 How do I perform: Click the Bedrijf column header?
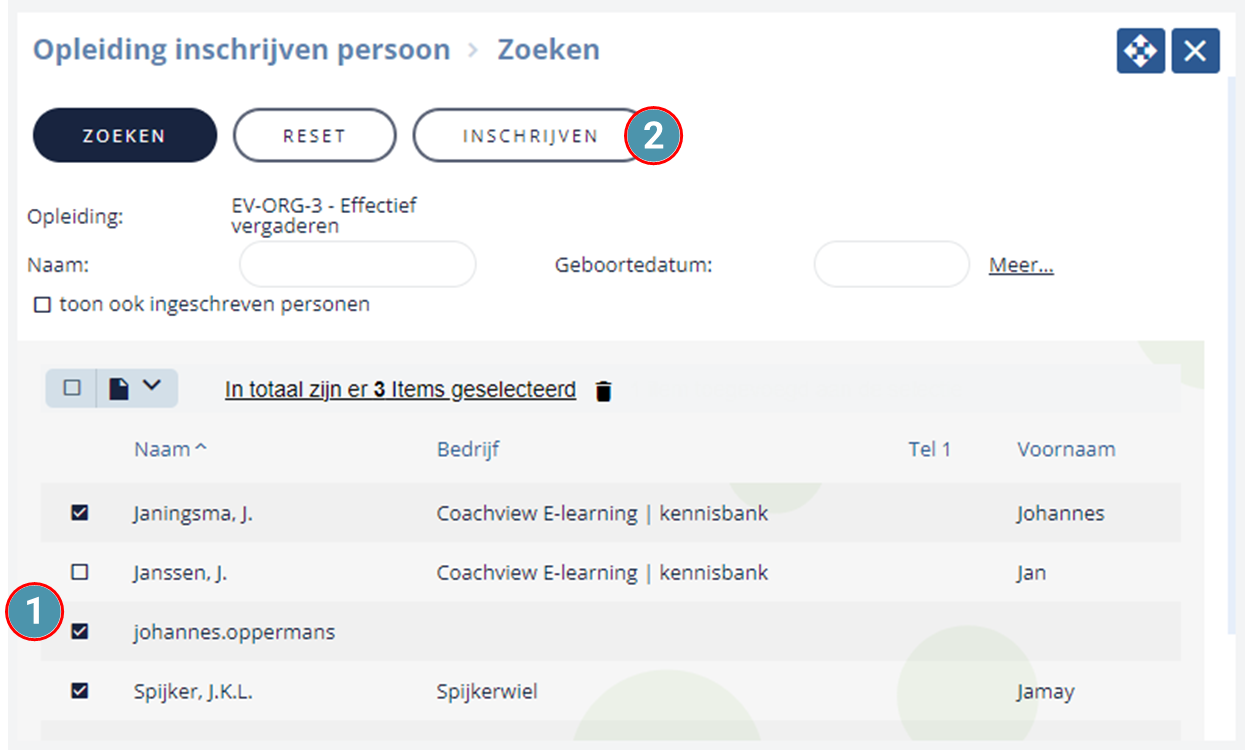point(468,449)
